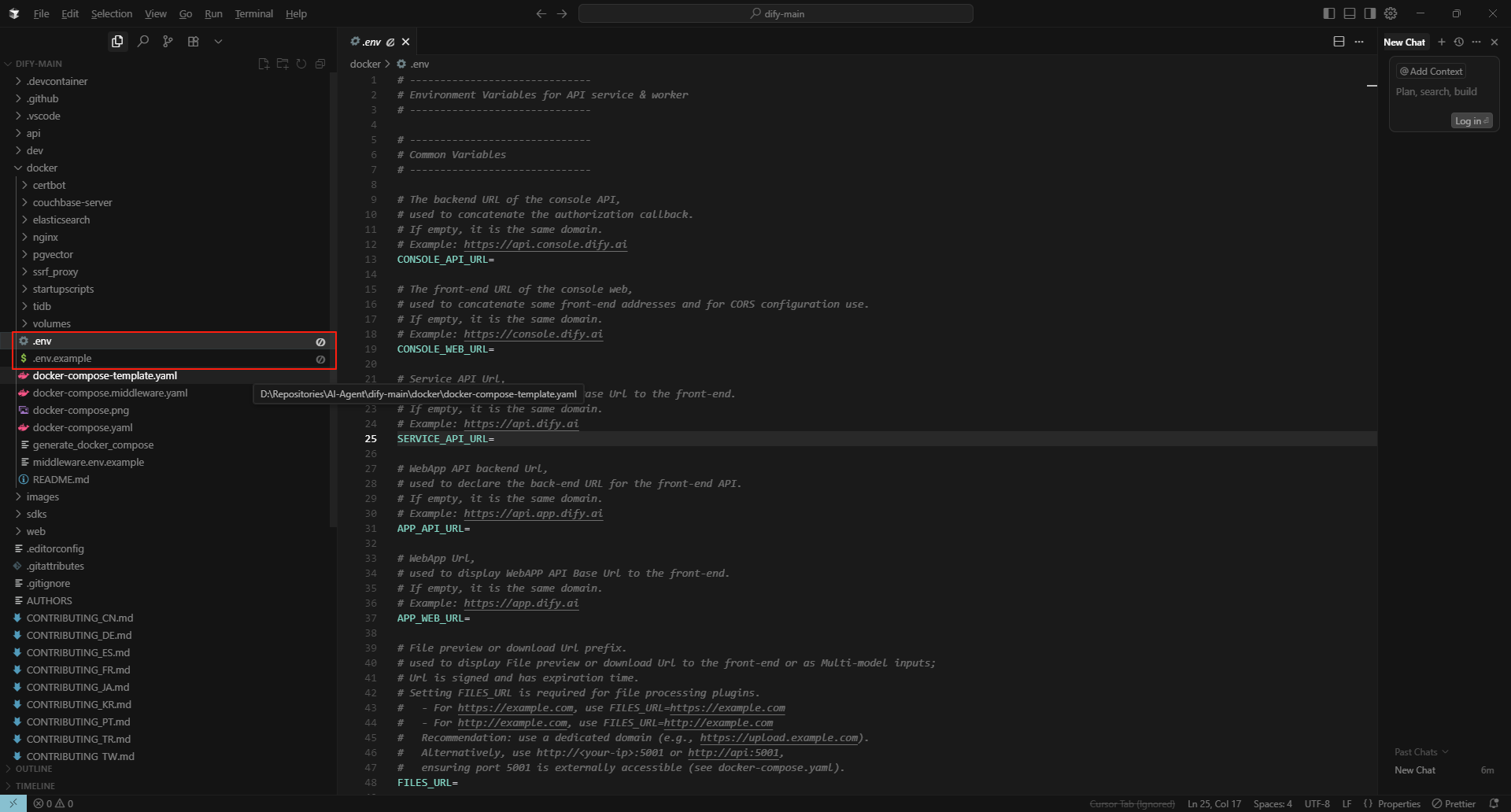This screenshot has width=1511, height=812.
Task: Open docker-compose.middleware.yaml file
Action: click(110, 393)
